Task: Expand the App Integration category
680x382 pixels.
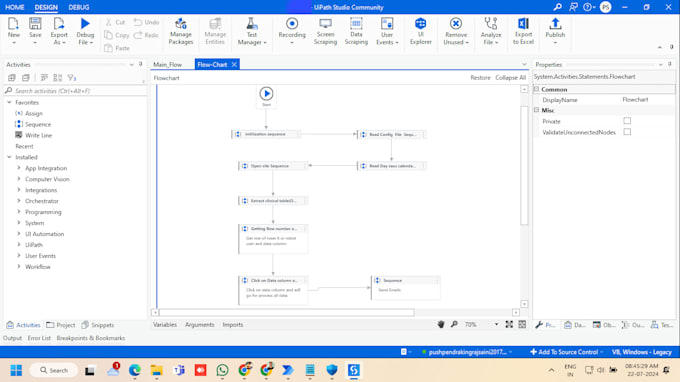Action: 19,168
